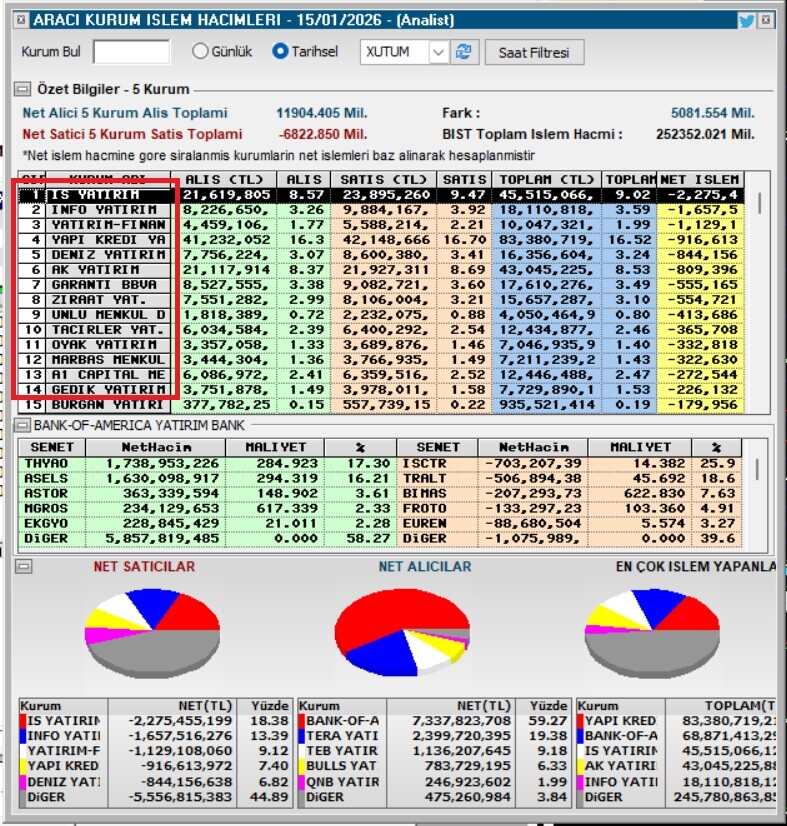Click in the Kurum Bul search field
787x826 pixels.
click(132, 52)
